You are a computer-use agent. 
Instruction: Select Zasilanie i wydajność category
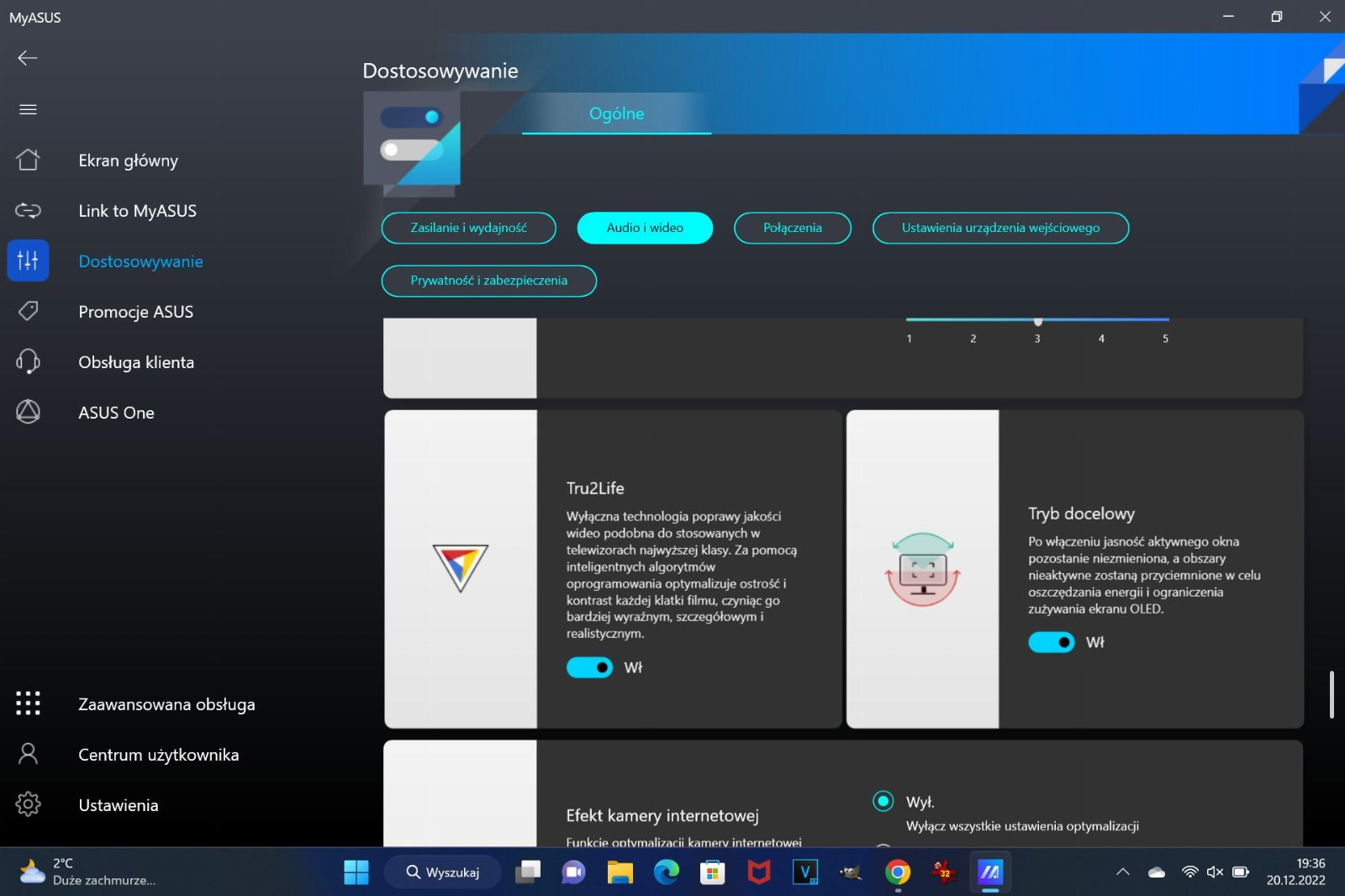468,228
